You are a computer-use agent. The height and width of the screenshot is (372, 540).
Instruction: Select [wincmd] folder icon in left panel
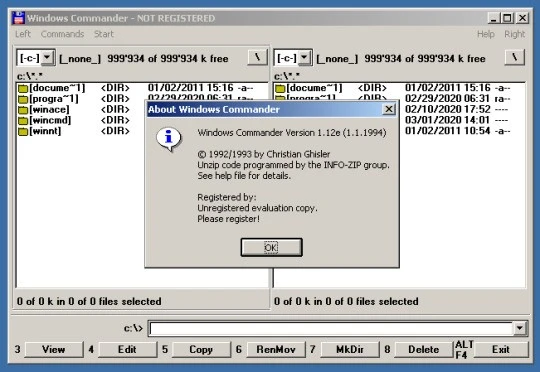(23, 121)
